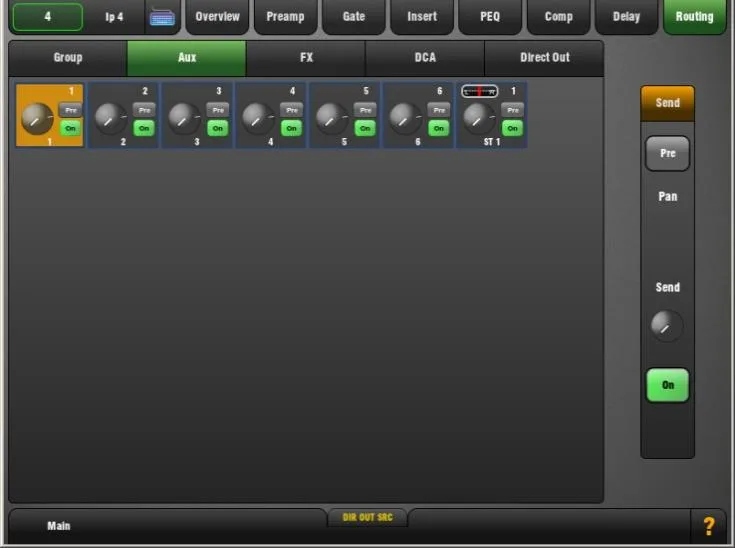The image size is (735, 548).
Task: Open the Overview tab
Action: (x=218, y=17)
